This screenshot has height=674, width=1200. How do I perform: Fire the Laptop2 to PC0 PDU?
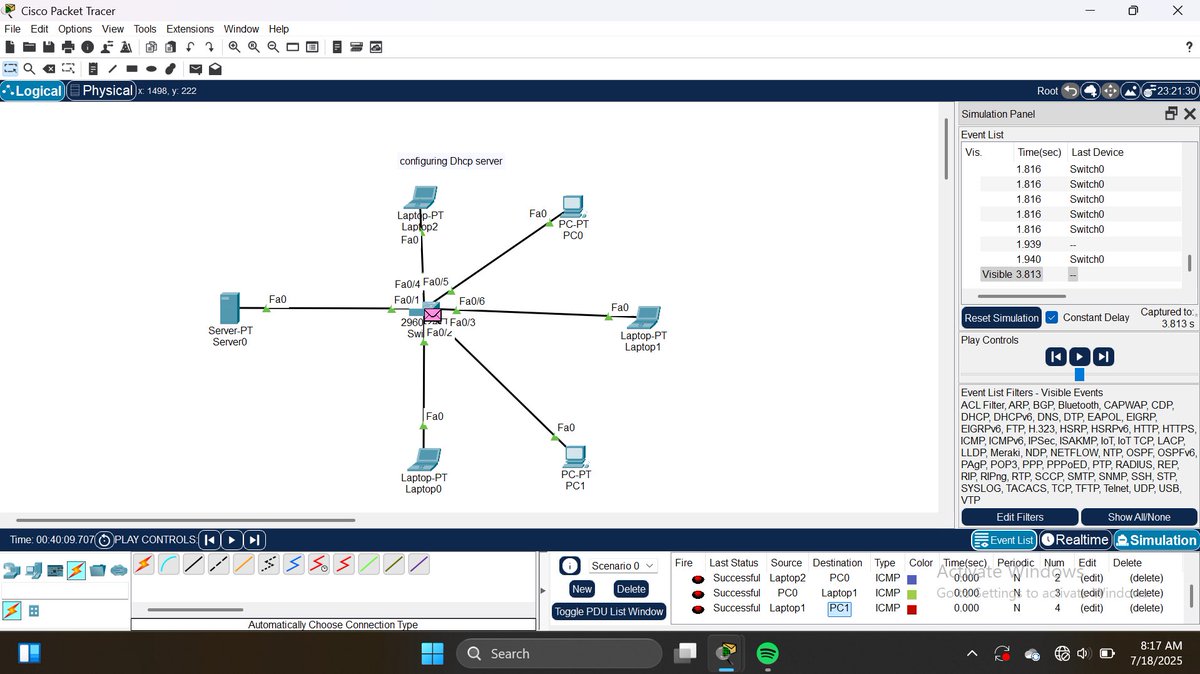697,578
